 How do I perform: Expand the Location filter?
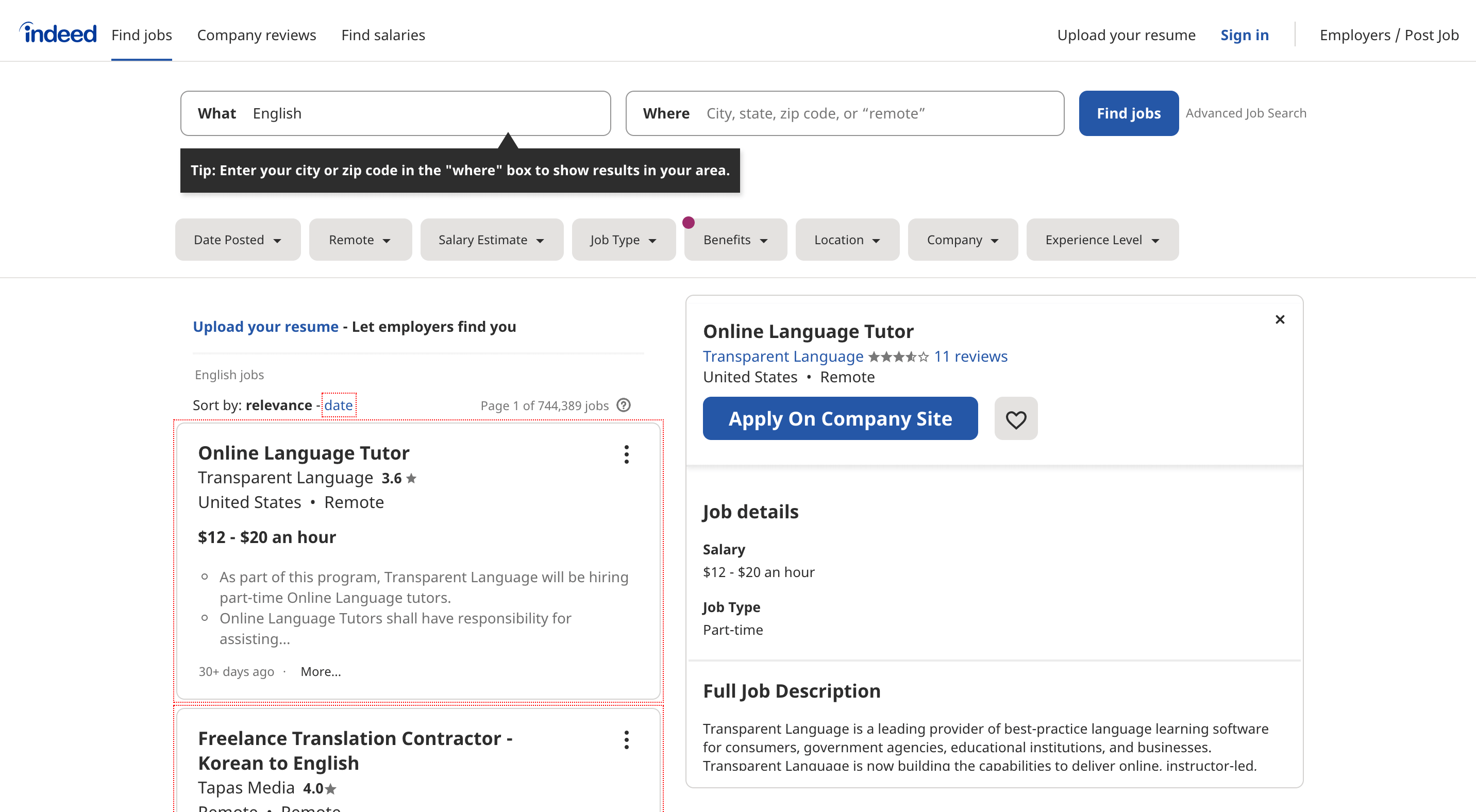(x=847, y=240)
